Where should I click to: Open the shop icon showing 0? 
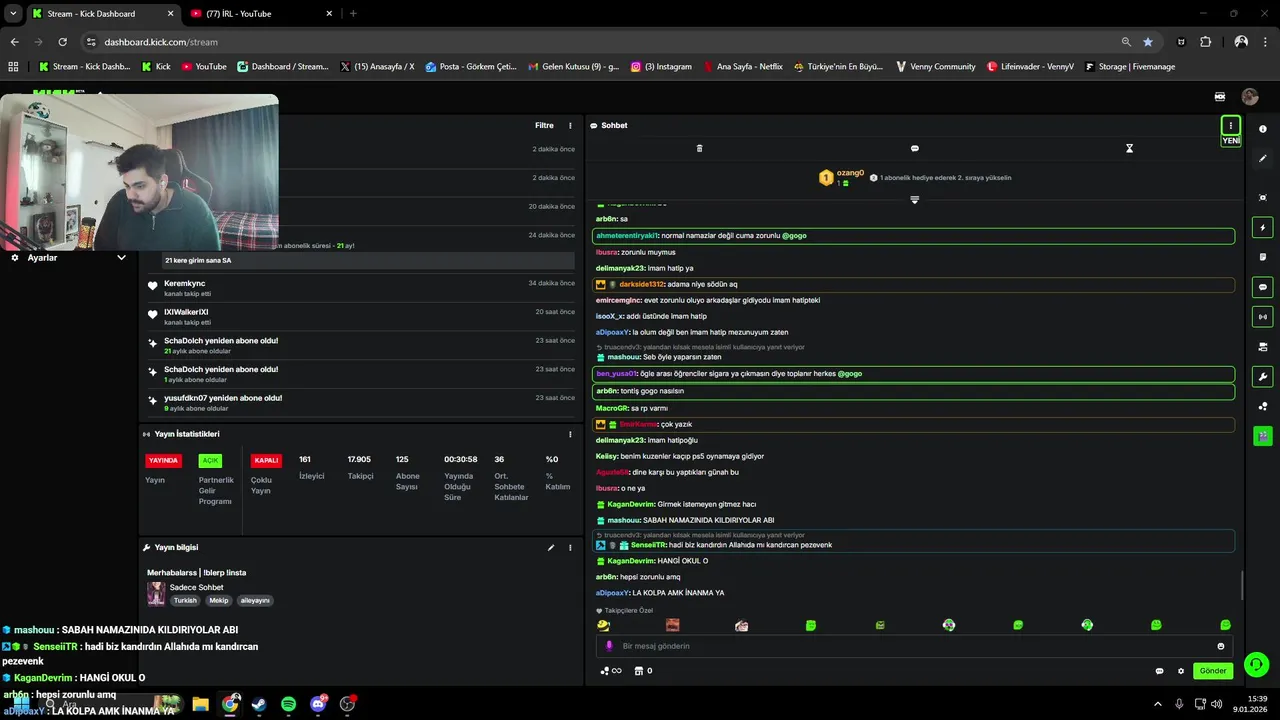pos(644,671)
